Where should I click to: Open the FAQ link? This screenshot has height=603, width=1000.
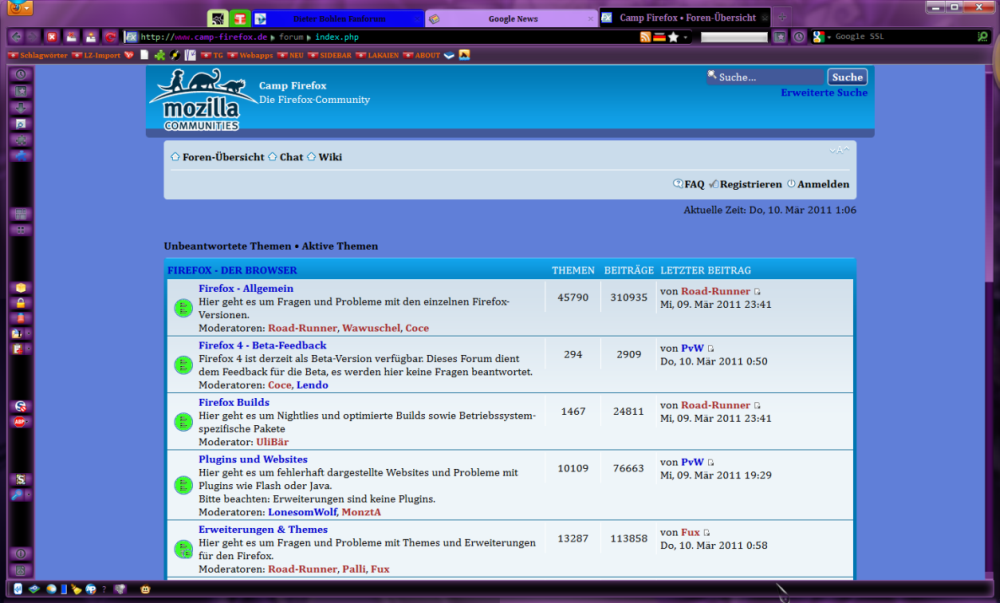point(694,184)
